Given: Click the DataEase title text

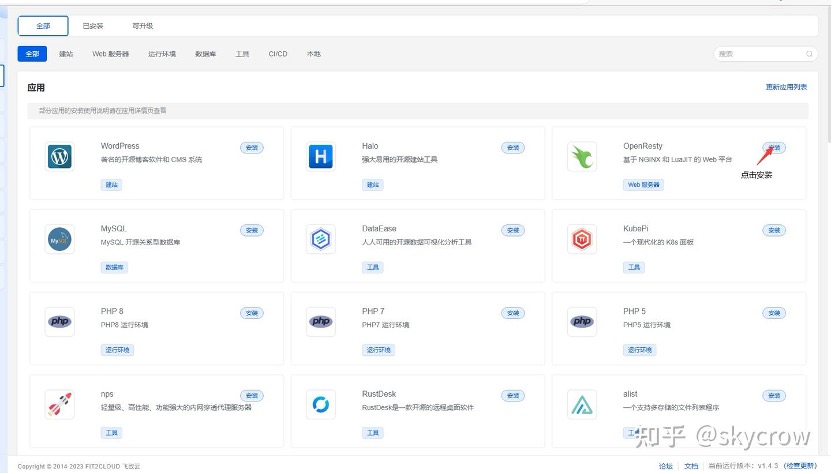Looking at the screenshot, I should pyautogui.click(x=379, y=229).
